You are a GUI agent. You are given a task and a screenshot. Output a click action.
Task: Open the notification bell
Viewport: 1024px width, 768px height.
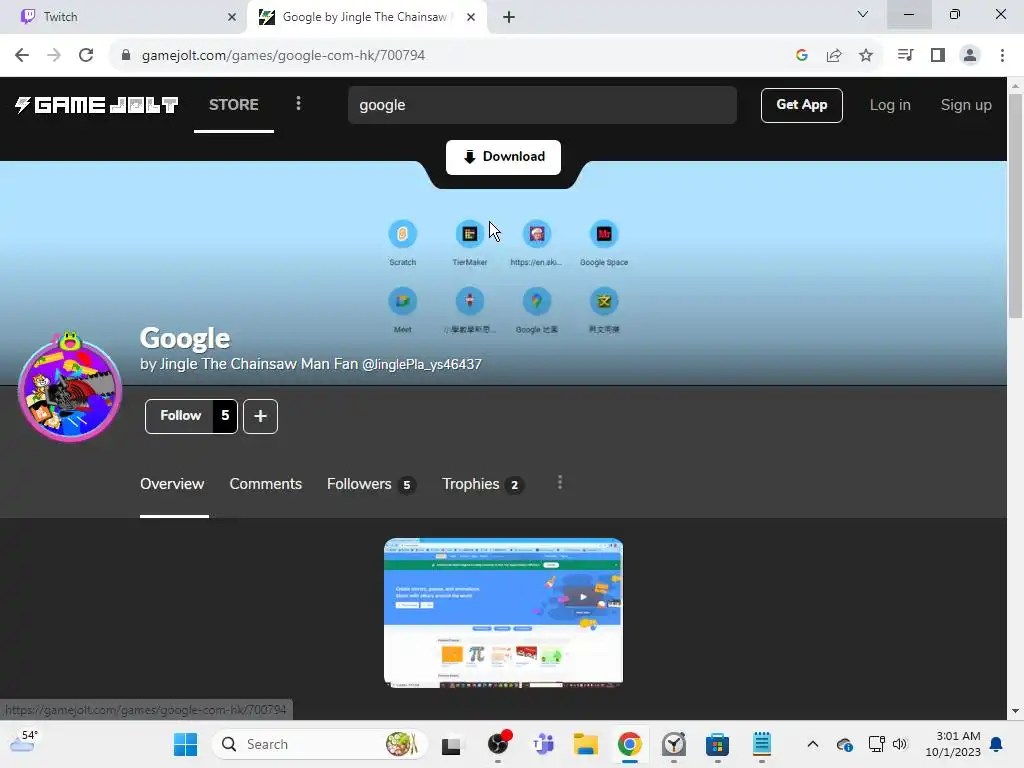pos(997,744)
